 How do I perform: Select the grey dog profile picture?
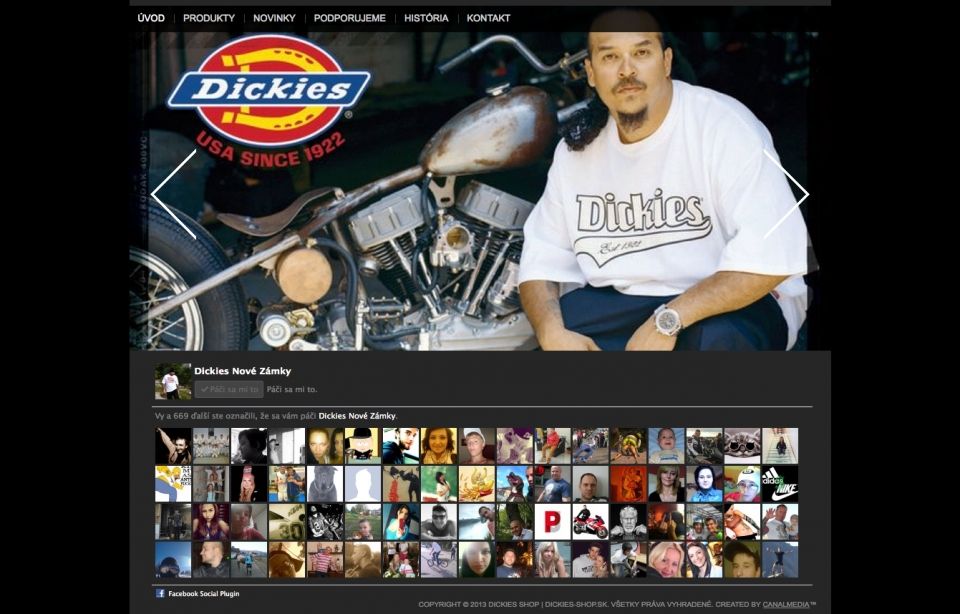(x=324, y=484)
